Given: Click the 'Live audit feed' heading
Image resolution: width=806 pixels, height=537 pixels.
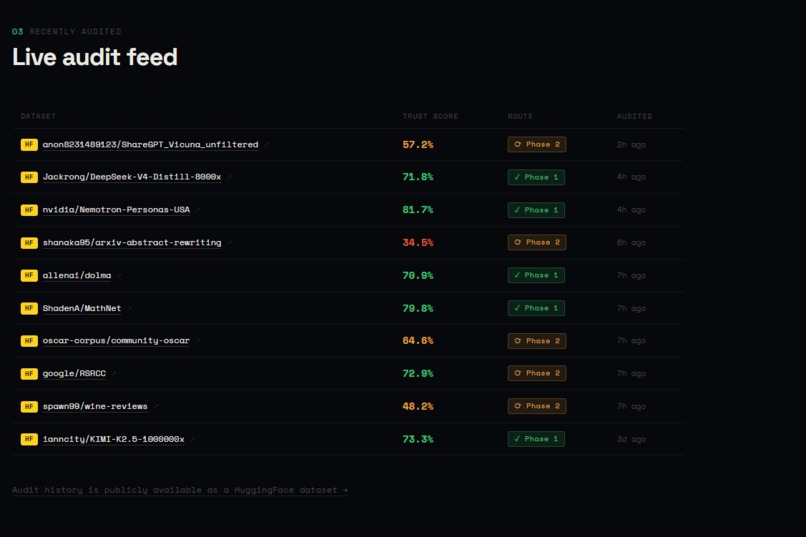Looking at the screenshot, I should 95,57.
